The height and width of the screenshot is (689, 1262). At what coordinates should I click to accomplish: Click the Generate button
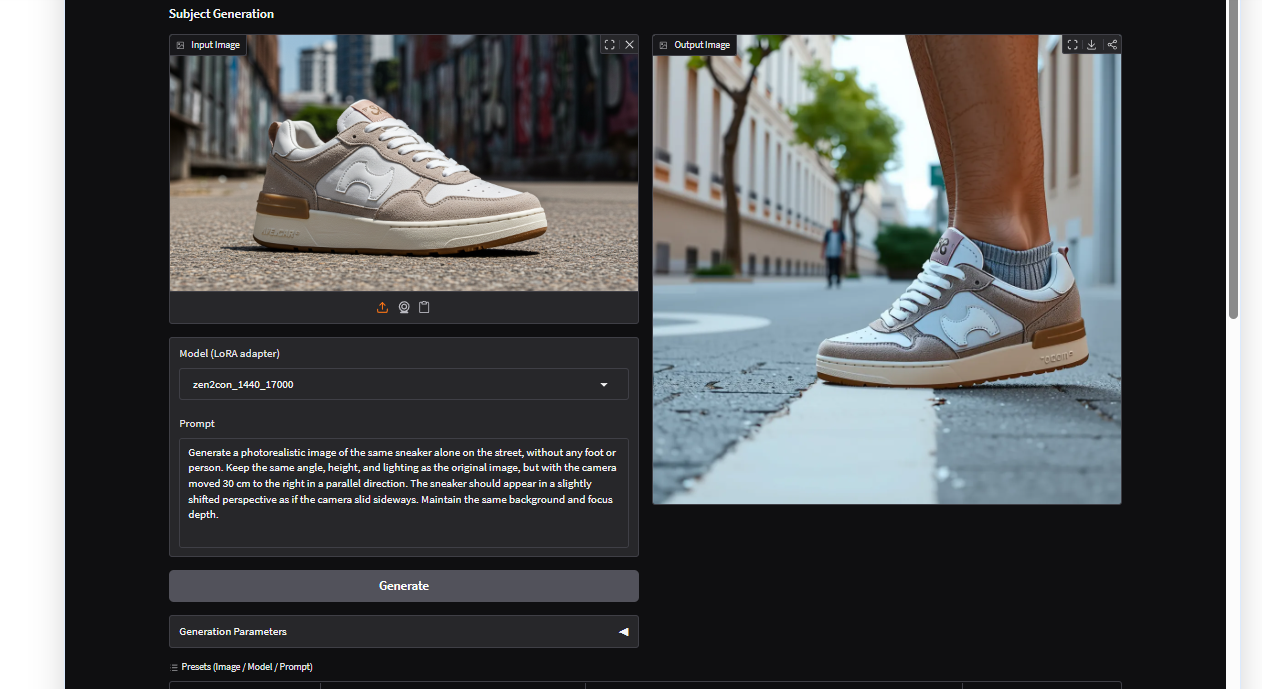(x=403, y=586)
